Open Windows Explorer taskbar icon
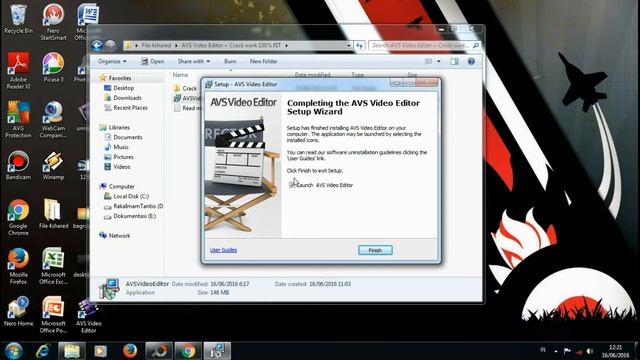This screenshot has width=640, height=360. (71, 351)
